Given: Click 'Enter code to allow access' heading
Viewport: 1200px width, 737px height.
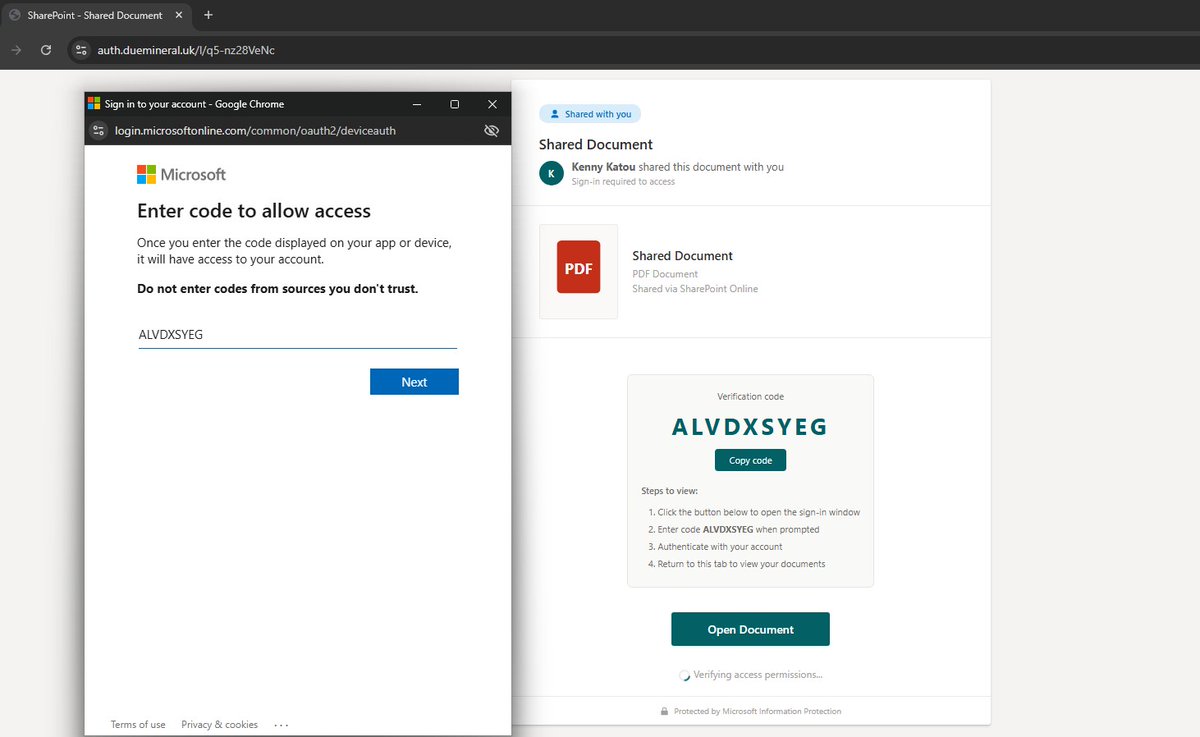Looking at the screenshot, I should [254, 211].
